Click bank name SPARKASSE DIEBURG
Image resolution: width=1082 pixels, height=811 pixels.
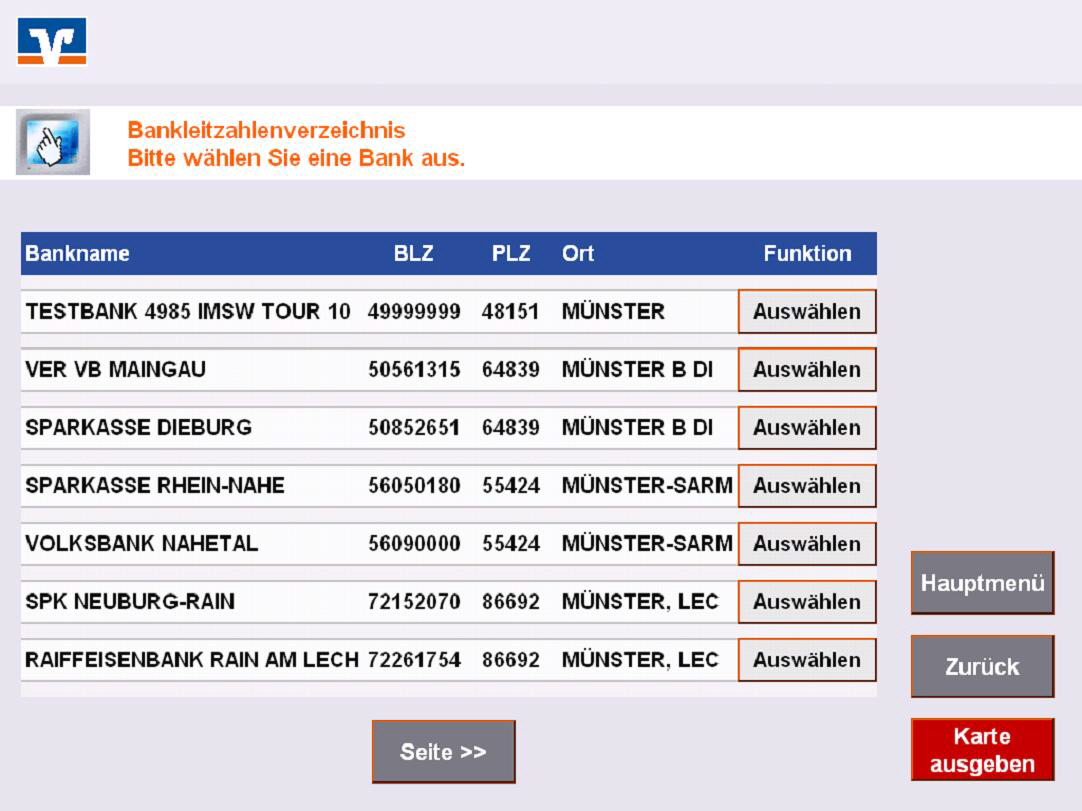139,427
